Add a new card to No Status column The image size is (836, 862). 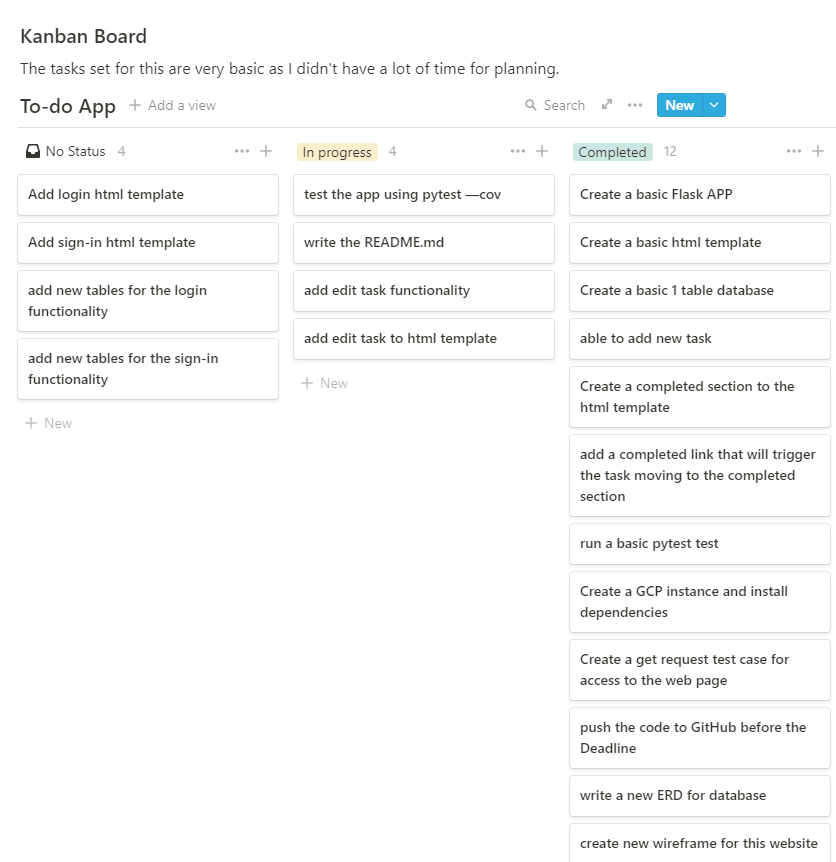click(x=265, y=150)
